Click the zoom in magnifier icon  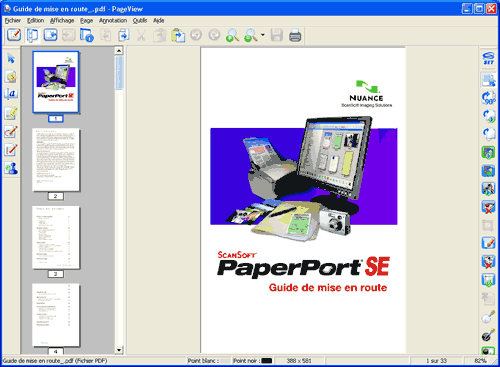(232, 35)
